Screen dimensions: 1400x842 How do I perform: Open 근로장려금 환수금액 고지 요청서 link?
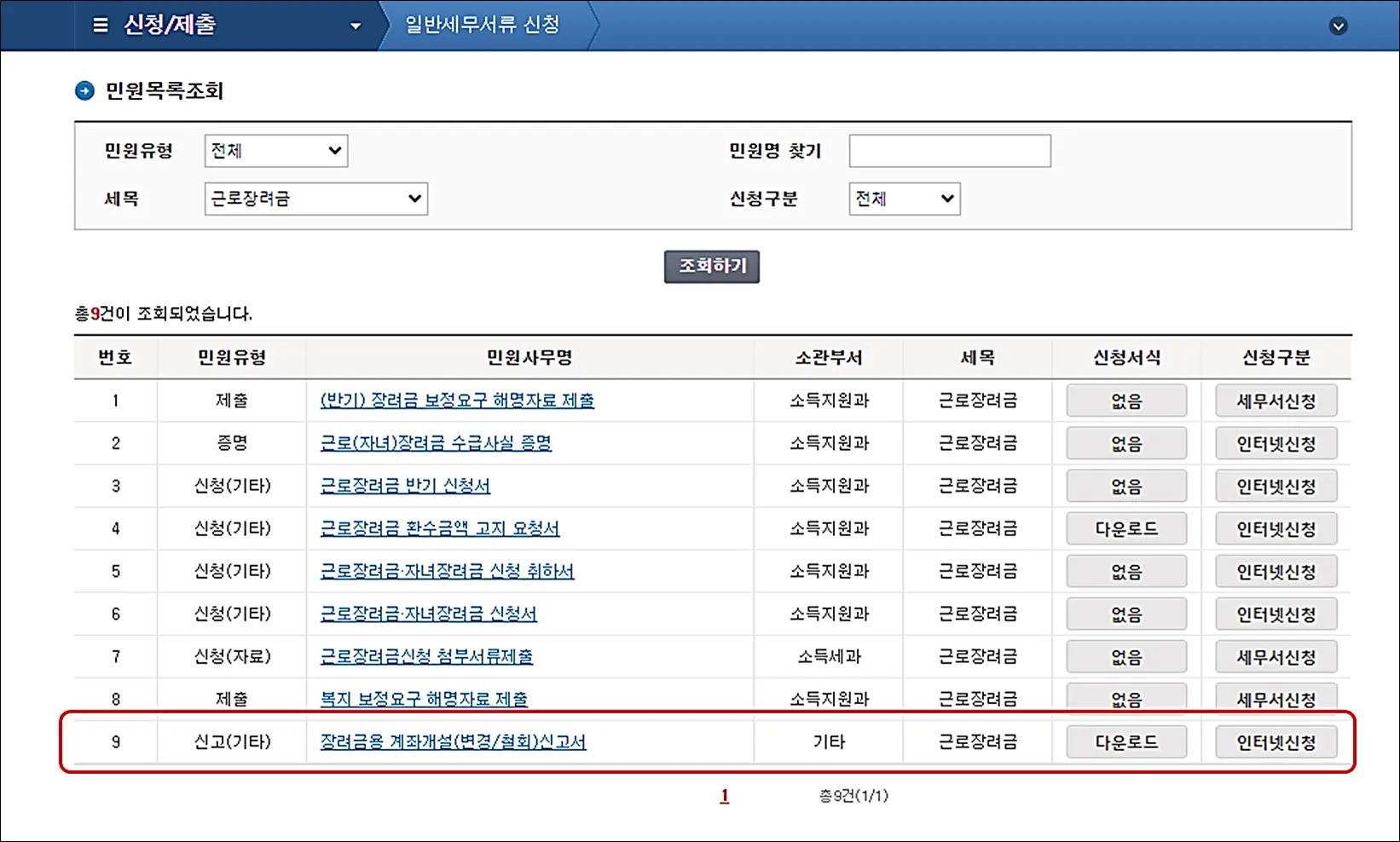(440, 528)
